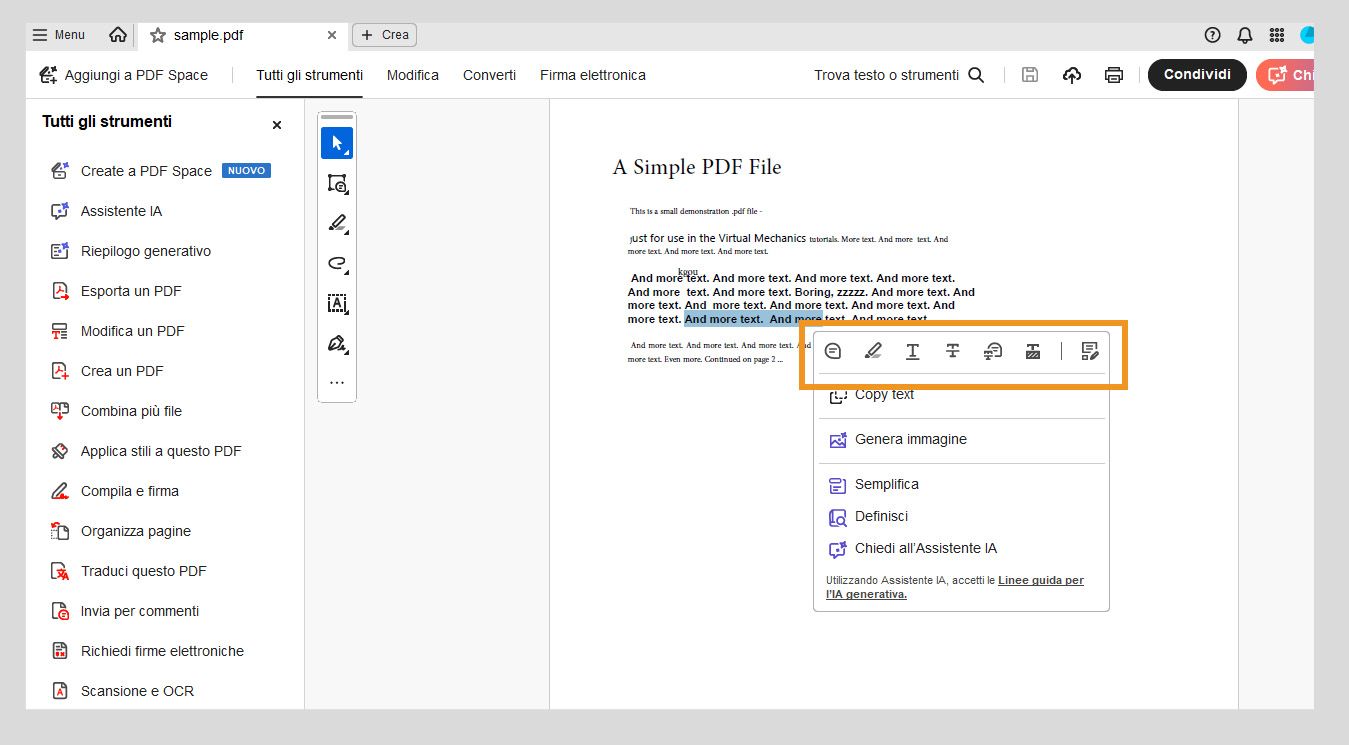Click the 'A Simple PDF File' heading
1349x745 pixels.
pos(697,167)
